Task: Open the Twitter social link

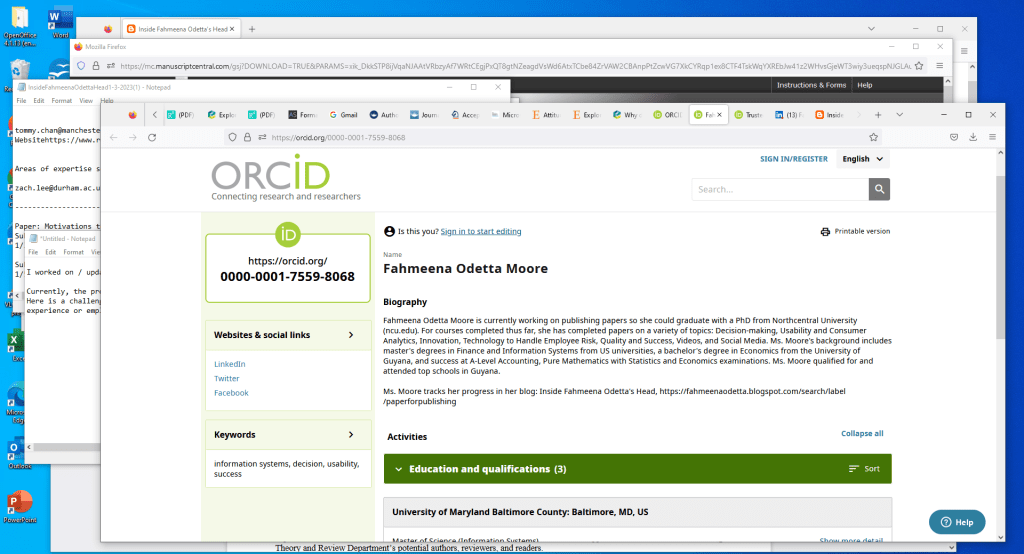Action: pyautogui.click(x=227, y=378)
